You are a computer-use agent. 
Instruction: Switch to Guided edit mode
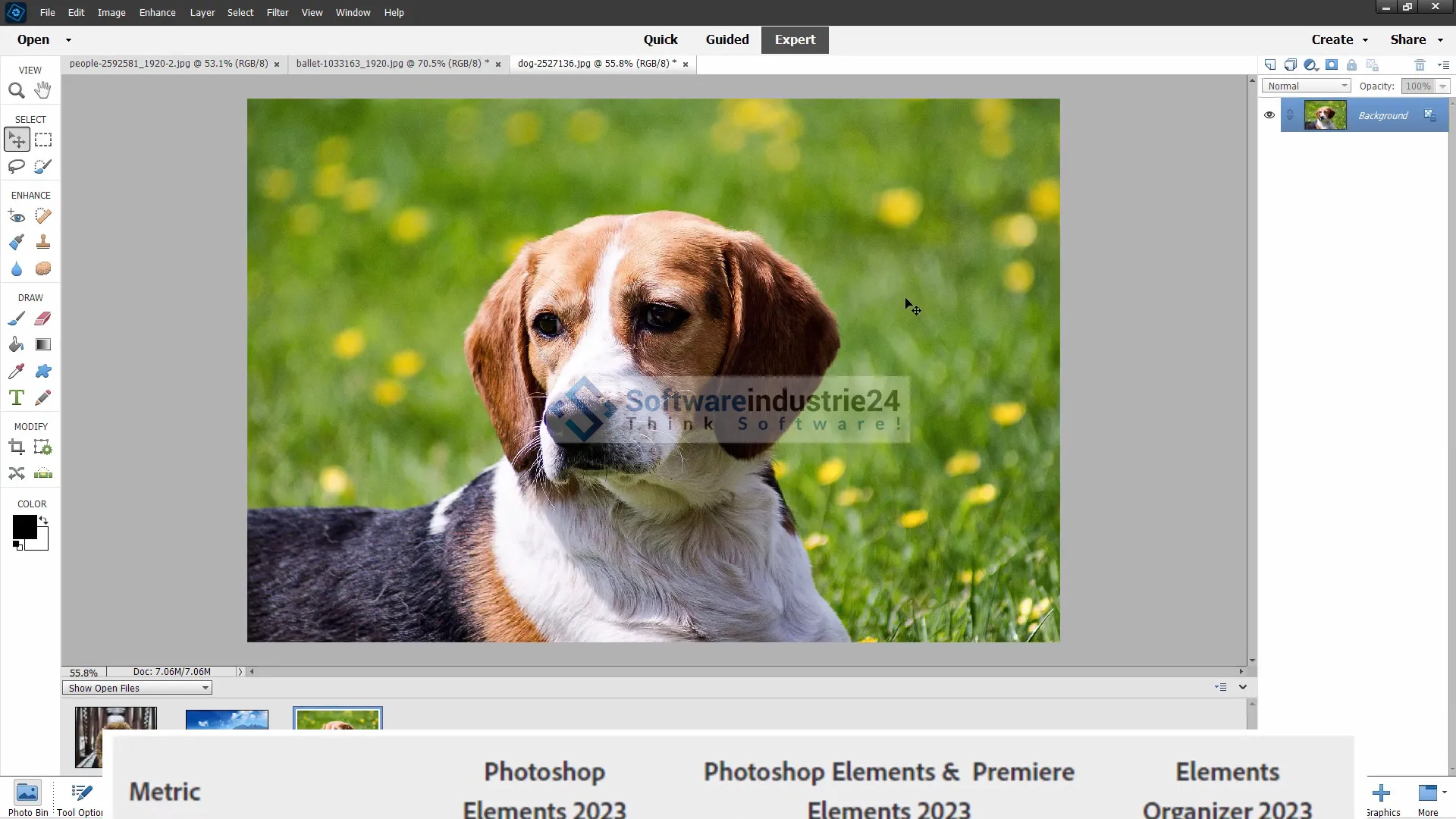coord(726,40)
